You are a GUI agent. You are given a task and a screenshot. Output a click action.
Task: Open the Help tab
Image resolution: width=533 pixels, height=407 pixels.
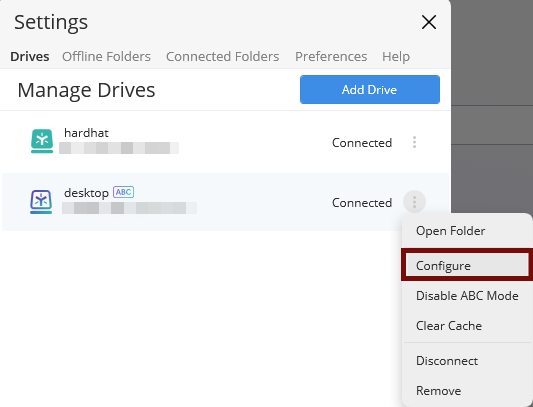click(396, 56)
